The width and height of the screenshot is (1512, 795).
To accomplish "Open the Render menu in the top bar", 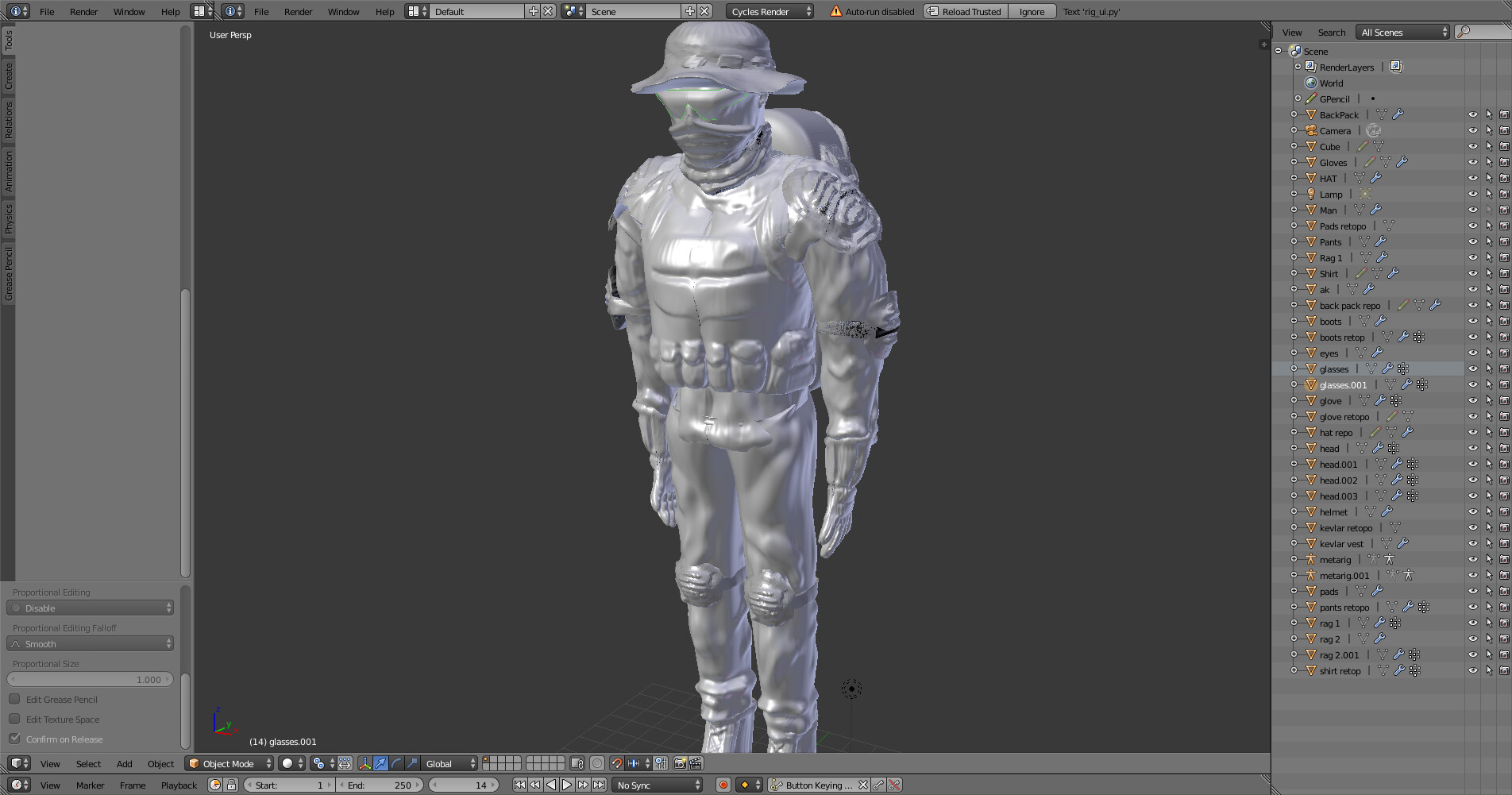I will tap(83, 11).
